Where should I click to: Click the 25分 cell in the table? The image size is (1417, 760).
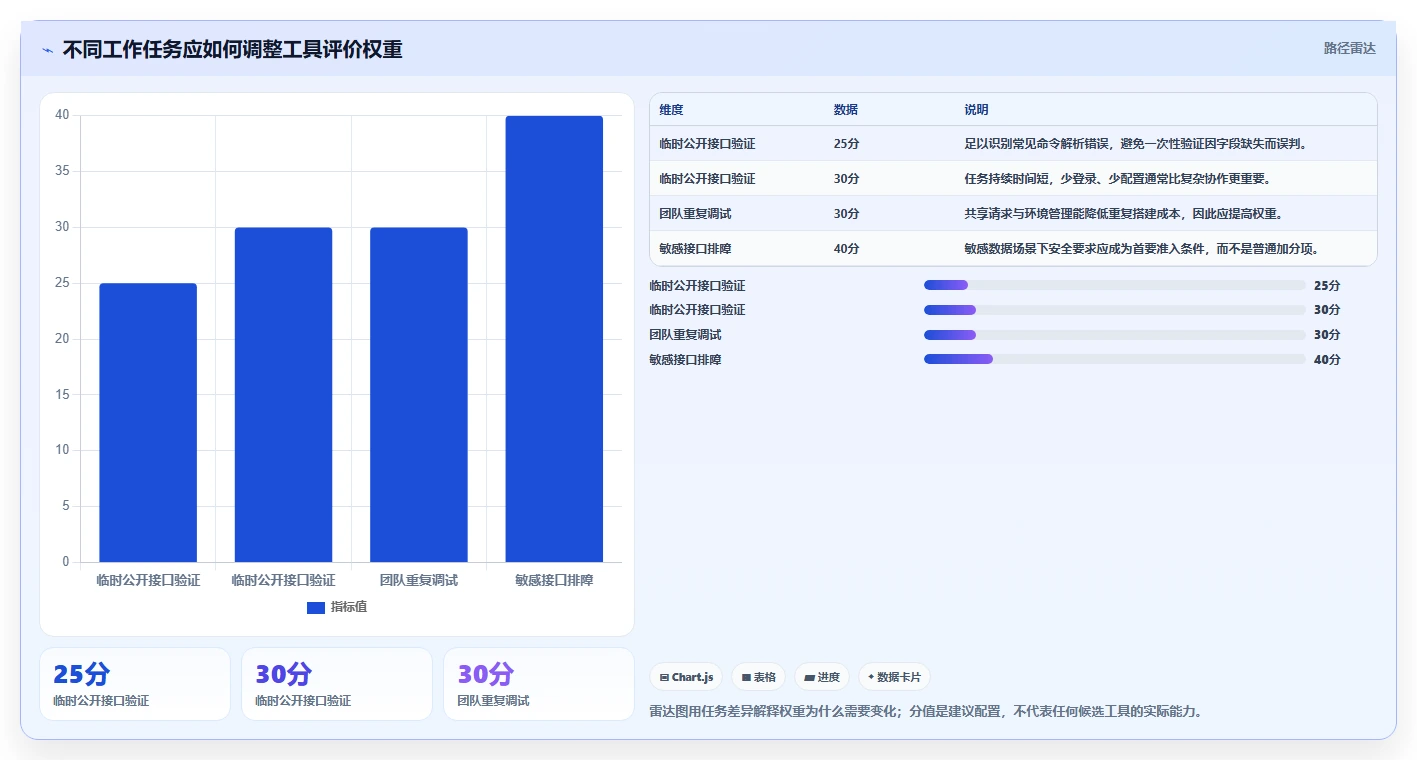[x=847, y=144]
